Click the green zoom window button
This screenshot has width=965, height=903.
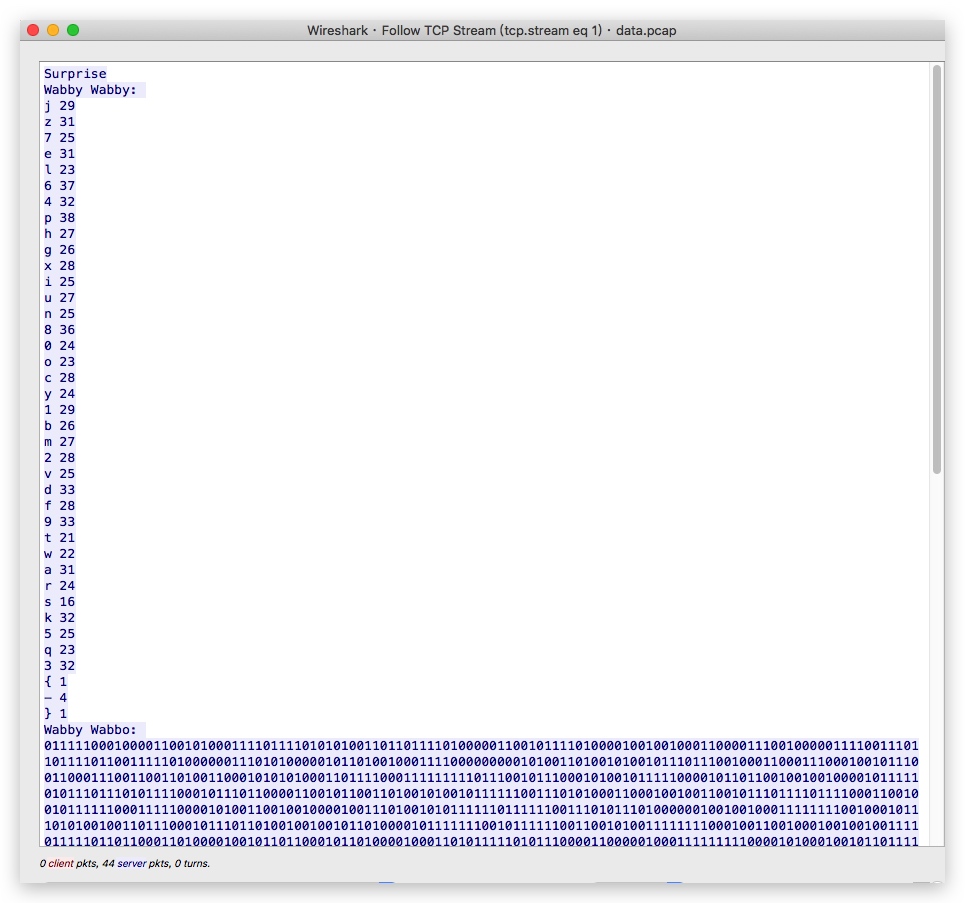73,30
